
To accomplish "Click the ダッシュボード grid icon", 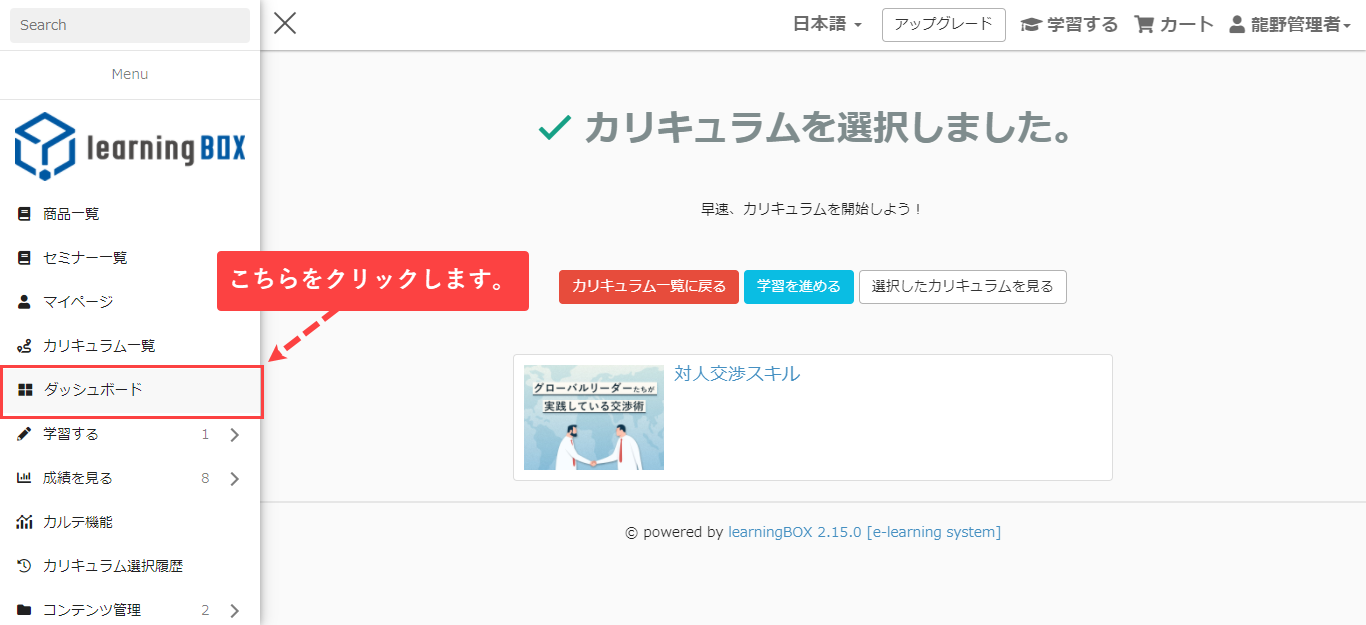I will point(25,390).
